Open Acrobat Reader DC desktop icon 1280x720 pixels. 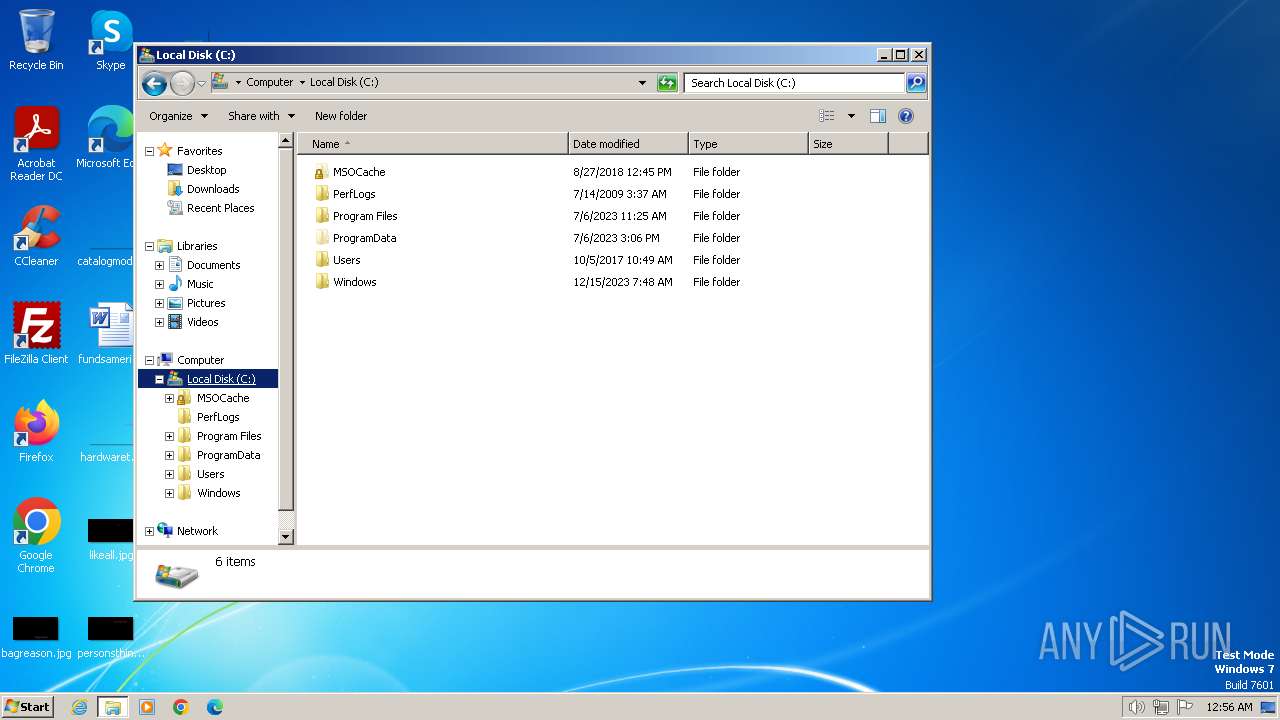click(x=36, y=144)
